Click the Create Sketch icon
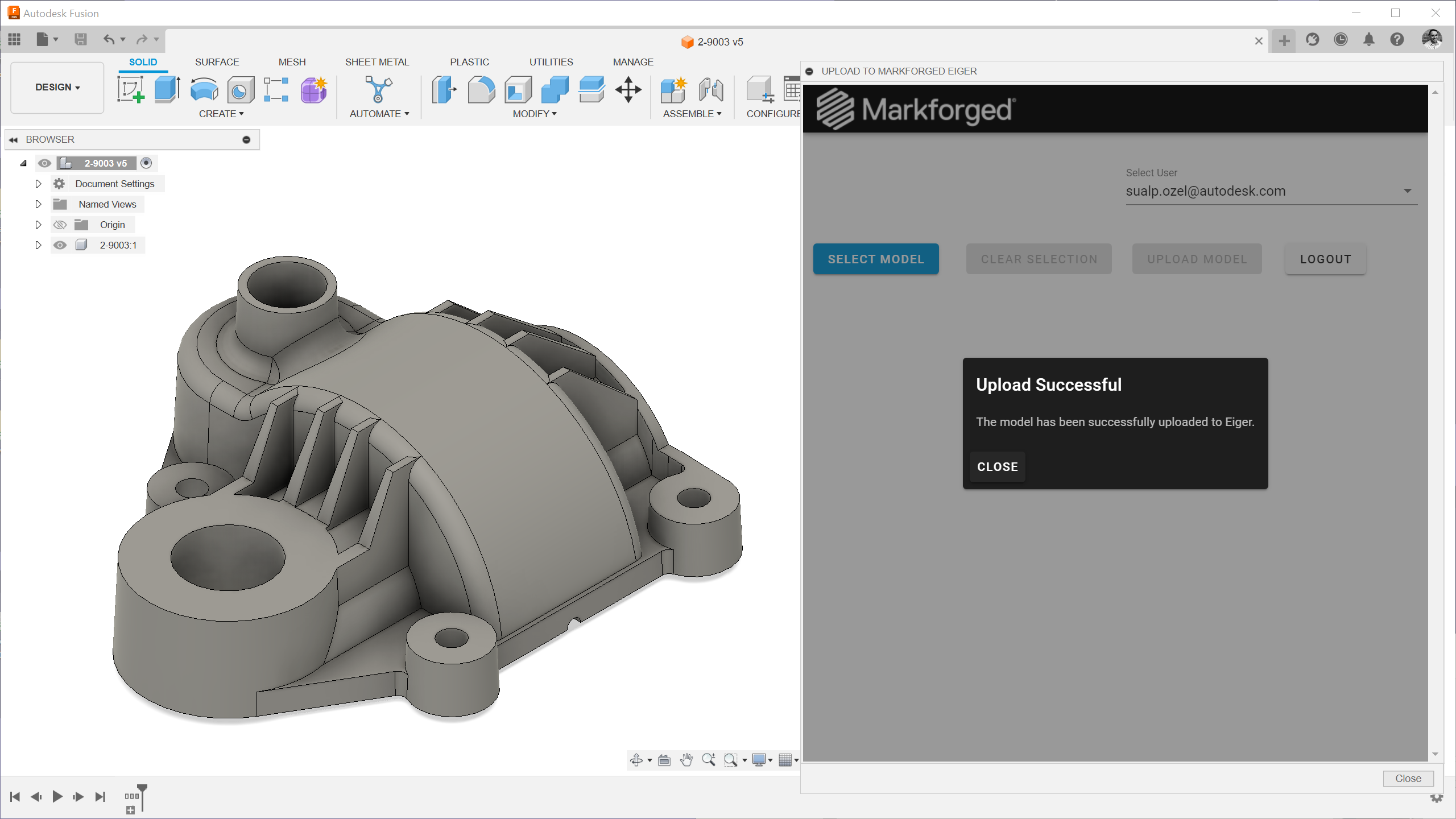Viewport: 1456px width, 819px height. (x=130, y=90)
